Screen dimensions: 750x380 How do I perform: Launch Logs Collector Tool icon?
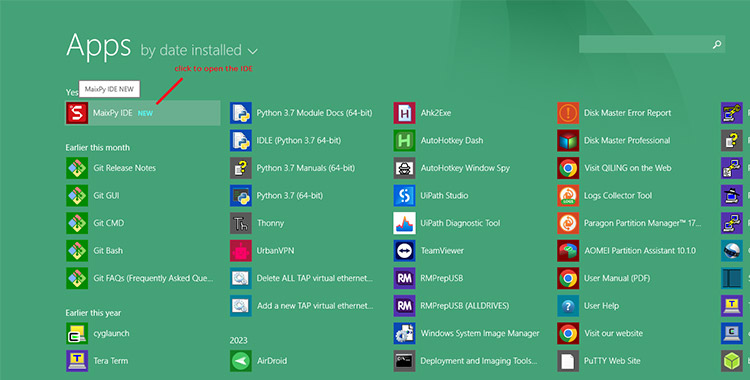(568, 195)
